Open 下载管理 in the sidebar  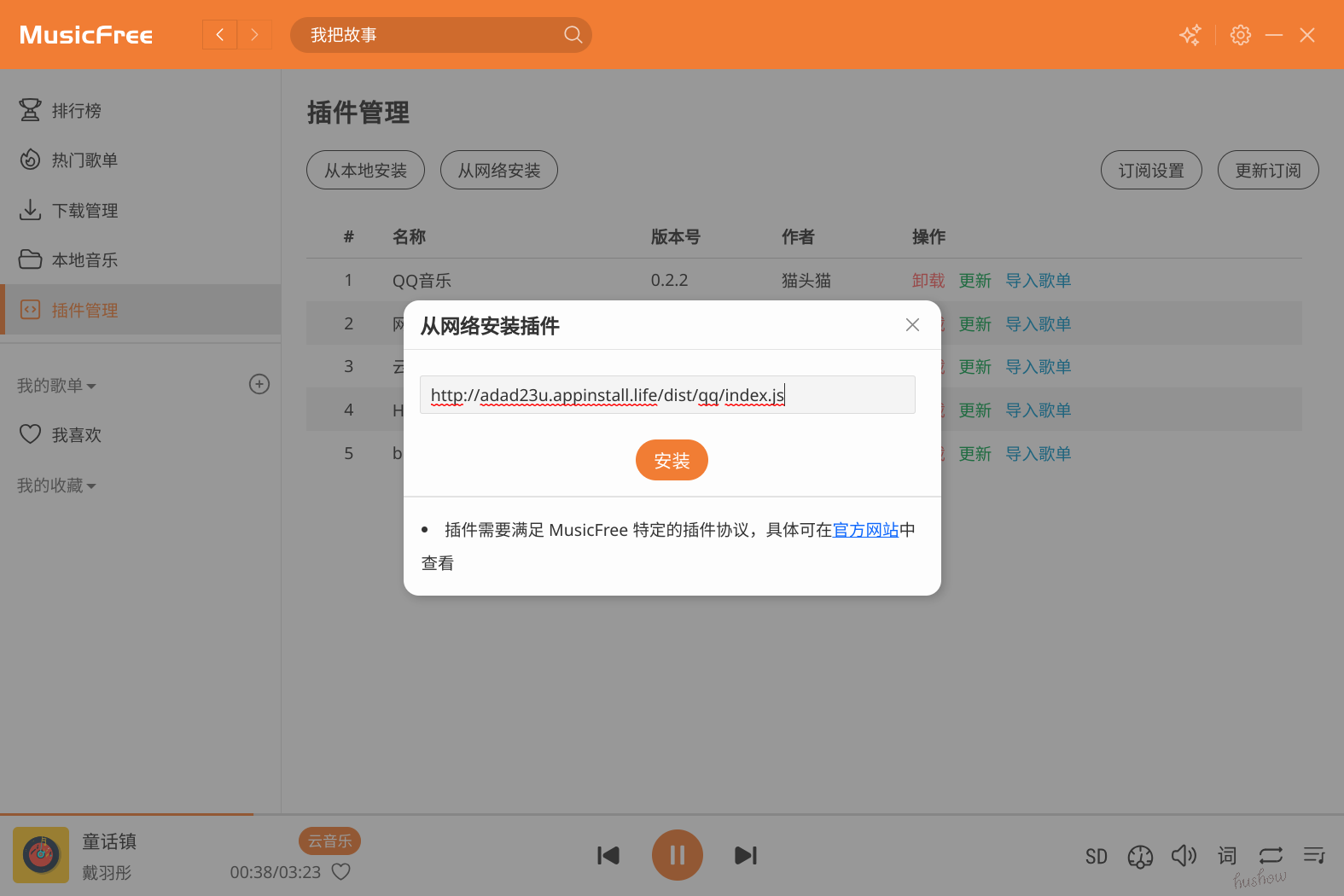coord(141,210)
